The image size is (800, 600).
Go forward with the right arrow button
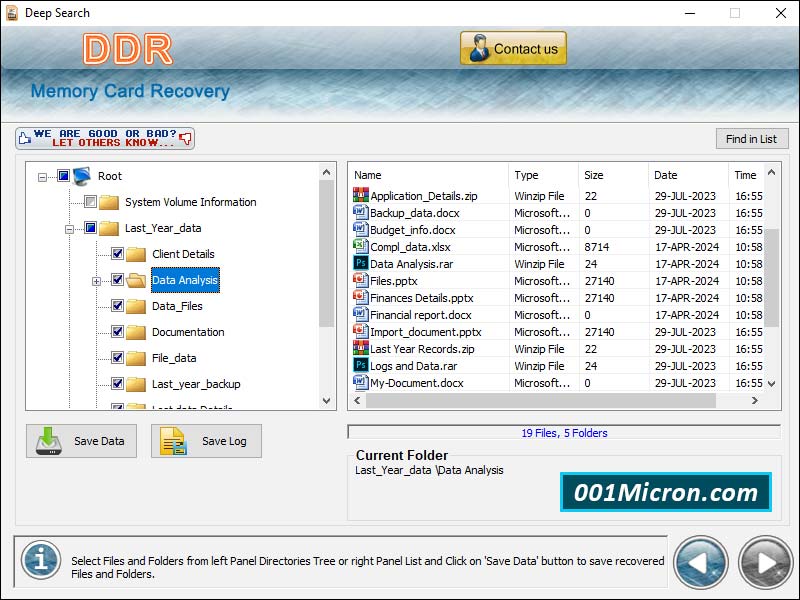[765, 563]
